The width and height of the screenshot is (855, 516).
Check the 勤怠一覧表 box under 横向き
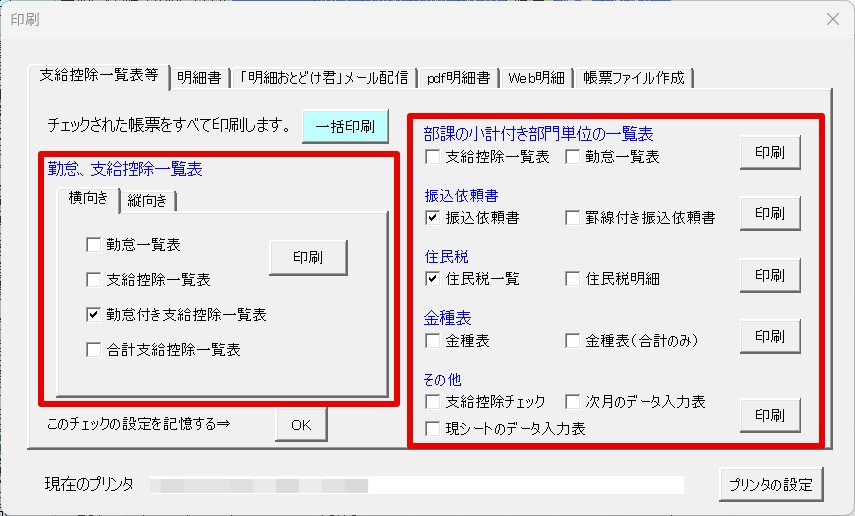tap(94, 244)
